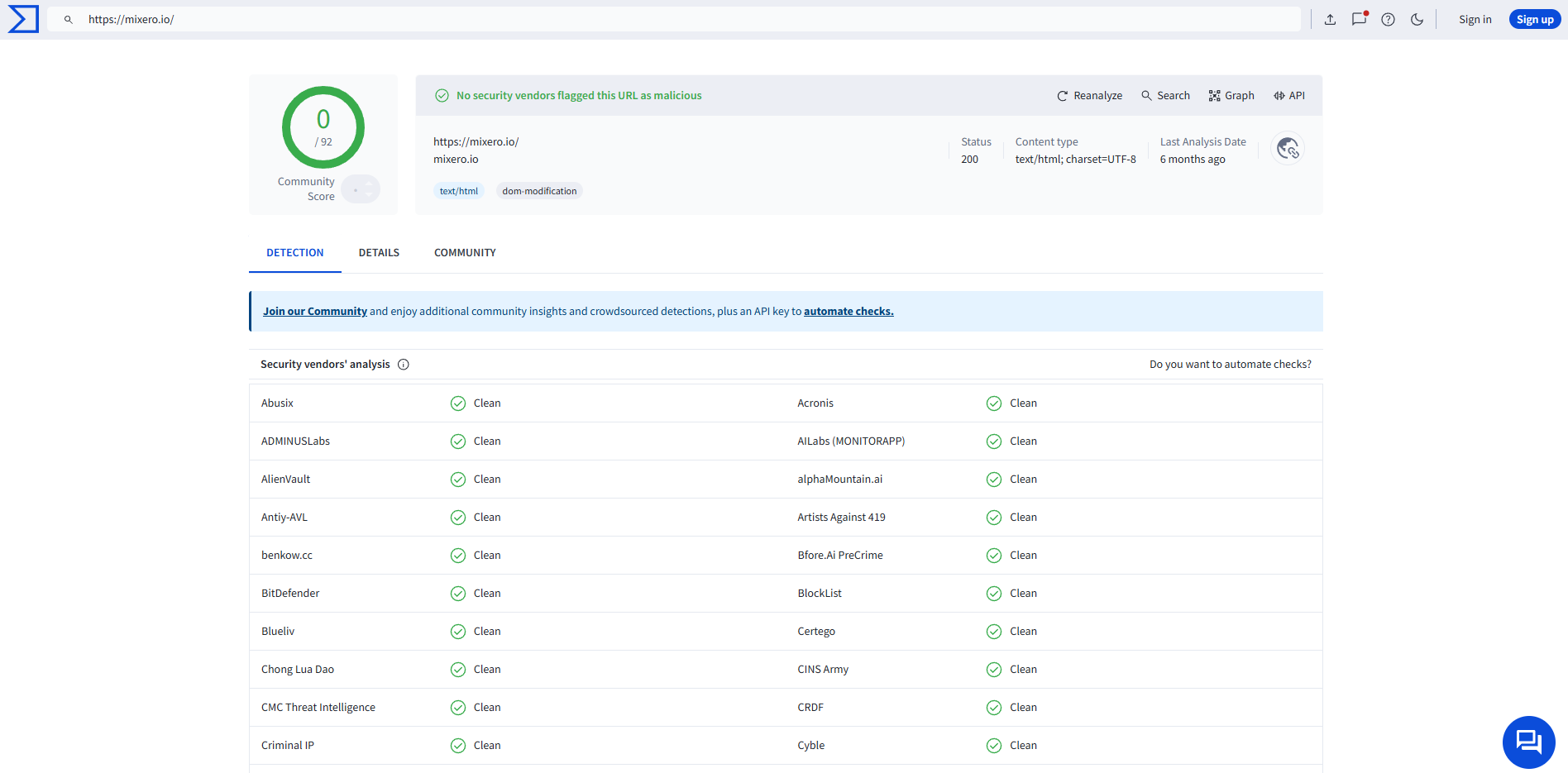This screenshot has height=773, width=1568.
Task: Switch to the COMMUNITY tab
Action: [x=465, y=253]
